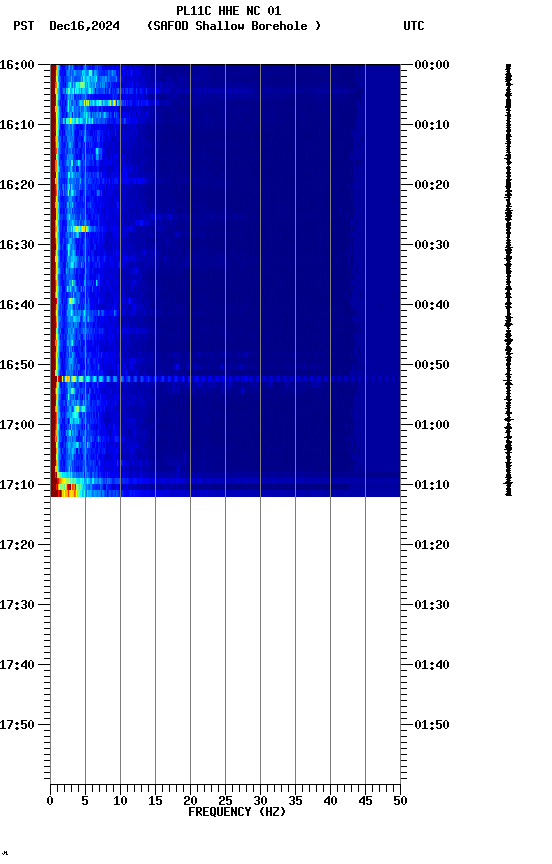This screenshot has height=864, width=552.
Task: Click the "FREQUENCY (HZ)" axis title
Action: 237,812
